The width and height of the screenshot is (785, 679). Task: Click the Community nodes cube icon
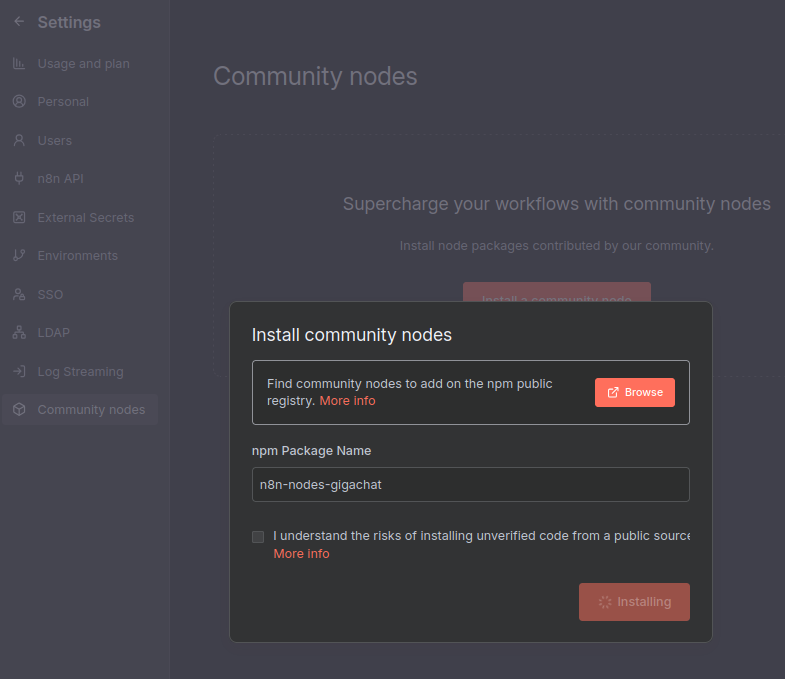19,410
